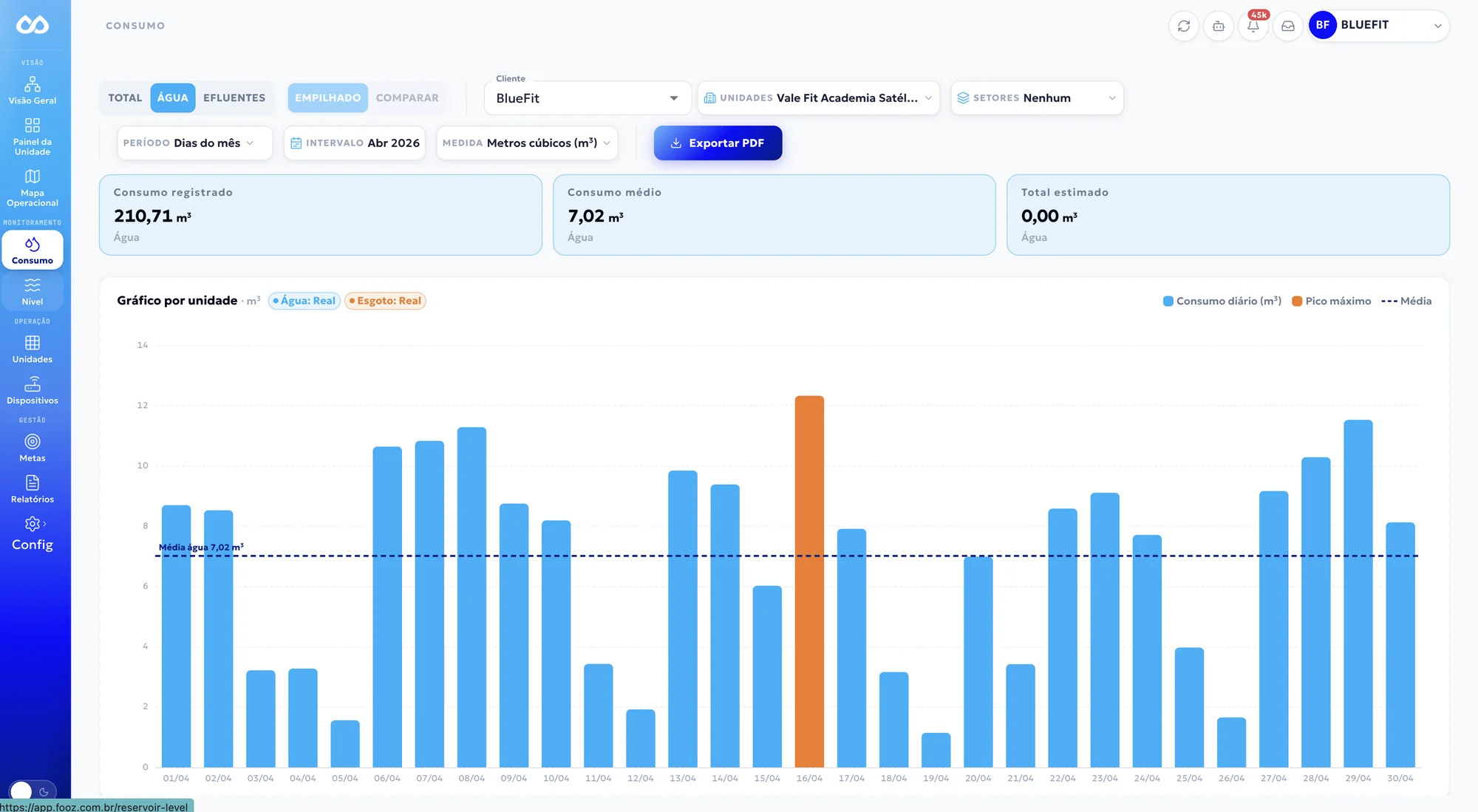Open the Intervalo Abr 2026 picker

355,143
